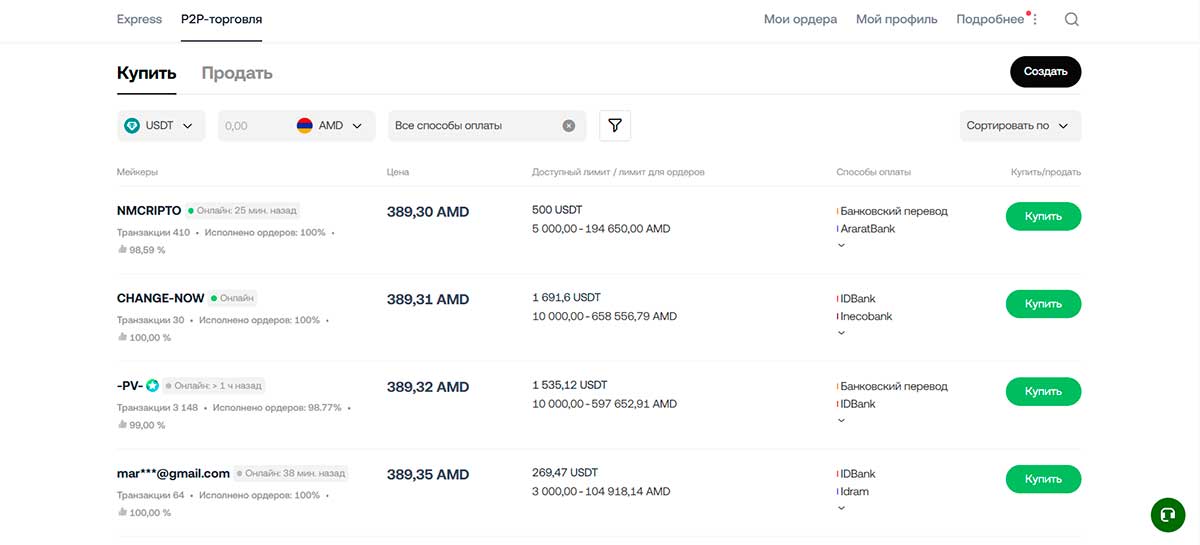
Task: Open maker CHANGE-NOW profile
Action: pyautogui.click(x=160, y=298)
